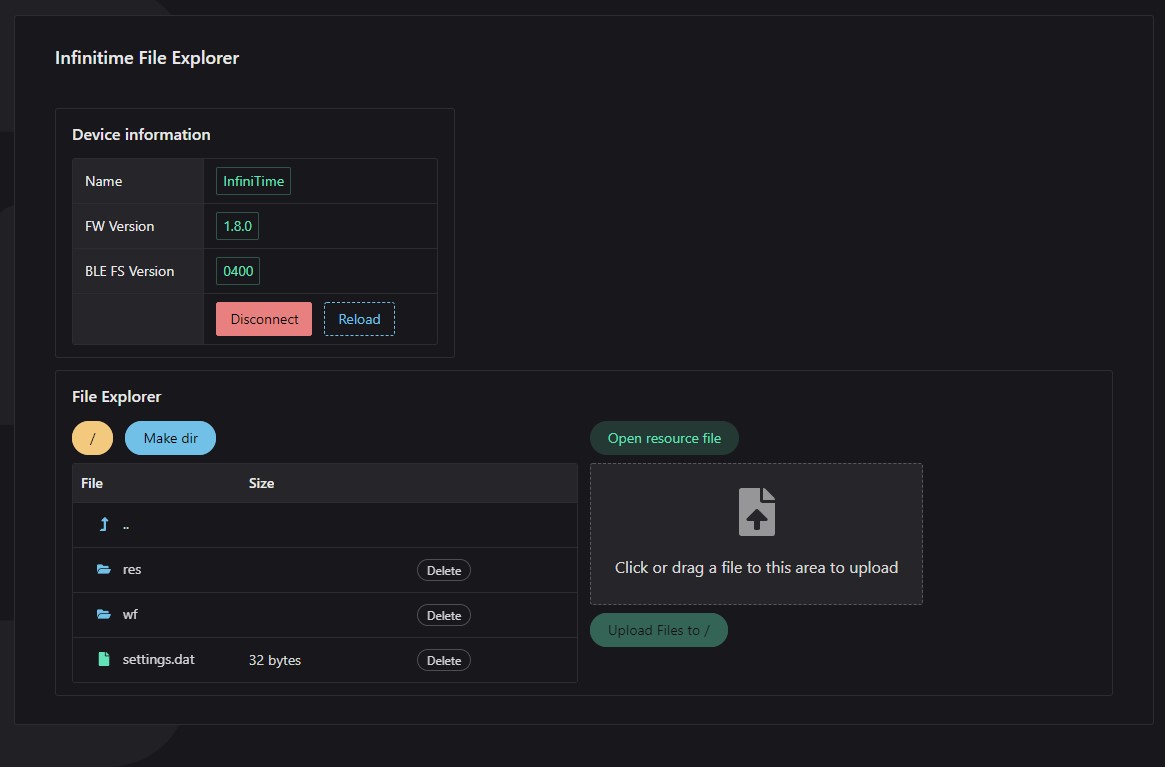Screen dimensions: 1165x767
Task: Open the wf folder name
Action: pos(130,615)
